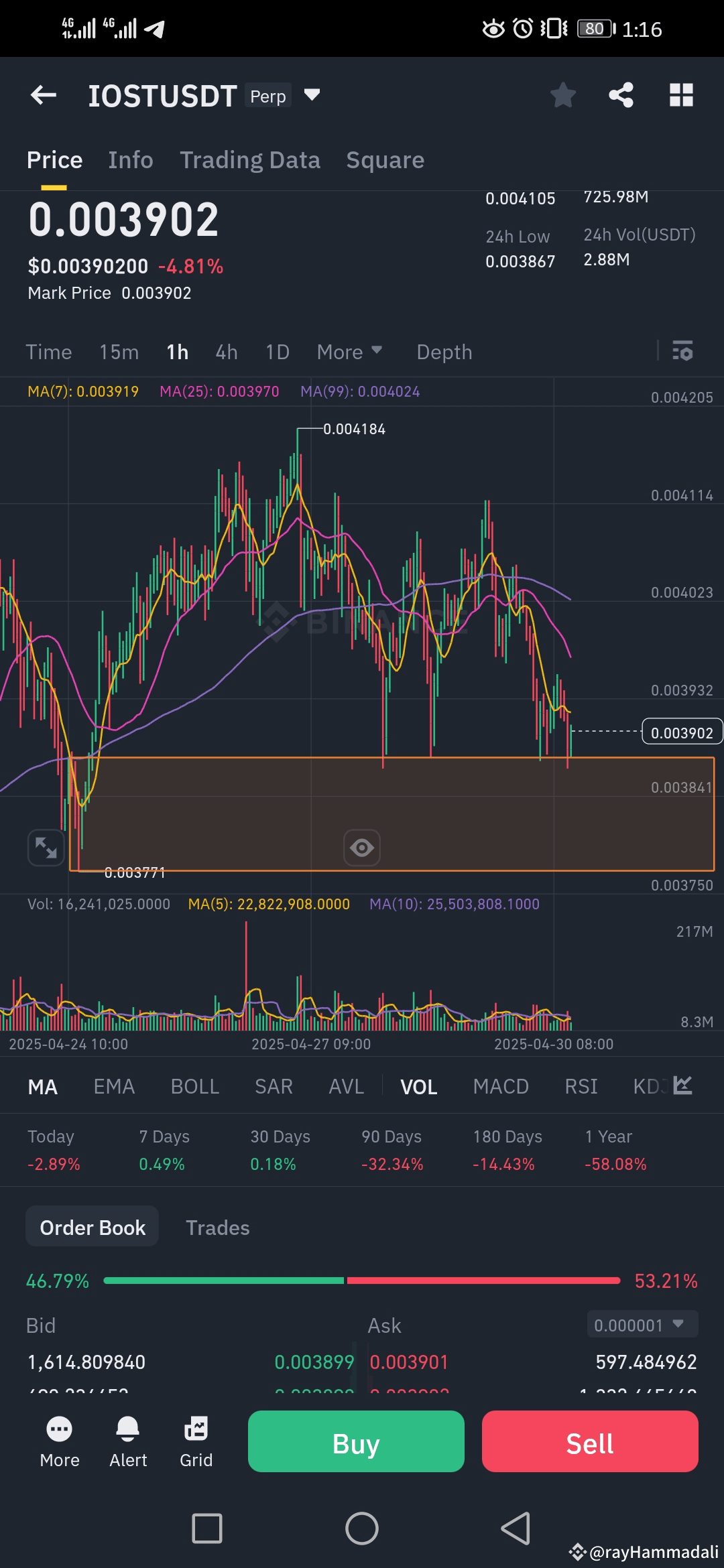The image size is (724, 1568).
Task: Enable the RSI sub-indicator
Action: point(581,1086)
